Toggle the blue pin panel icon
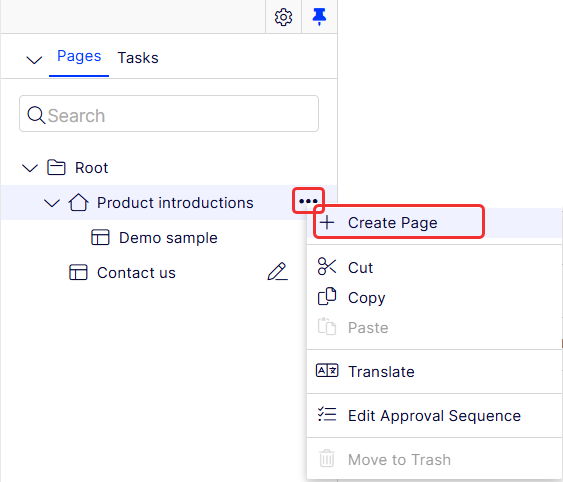This screenshot has height=482, width=563. click(x=319, y=17)
